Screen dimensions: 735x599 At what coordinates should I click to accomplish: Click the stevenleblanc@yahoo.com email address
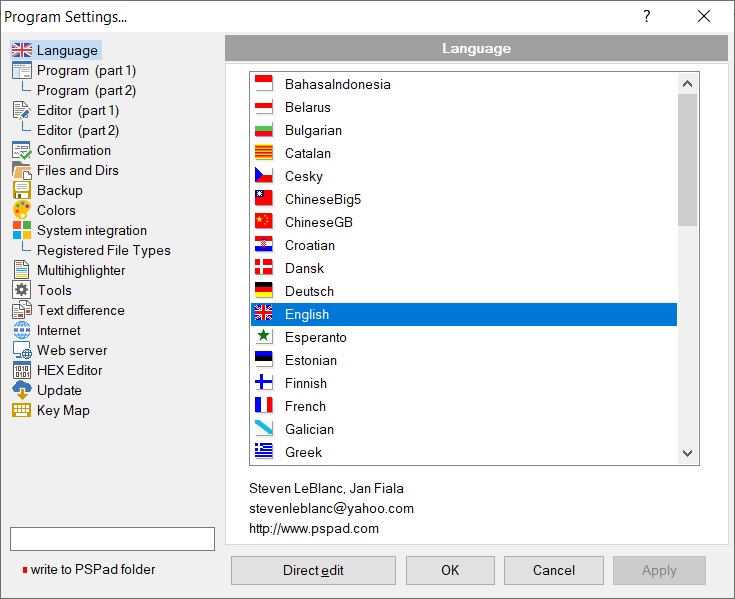tap(331, 509)
